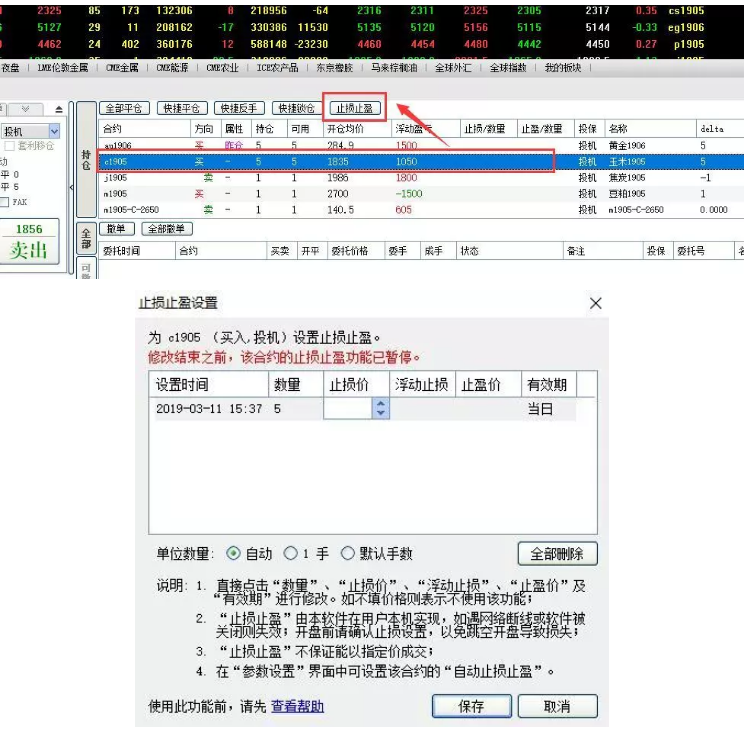Click 保存 to save stop settings
The height and width of the screenshot is (741, 745).
471,706
